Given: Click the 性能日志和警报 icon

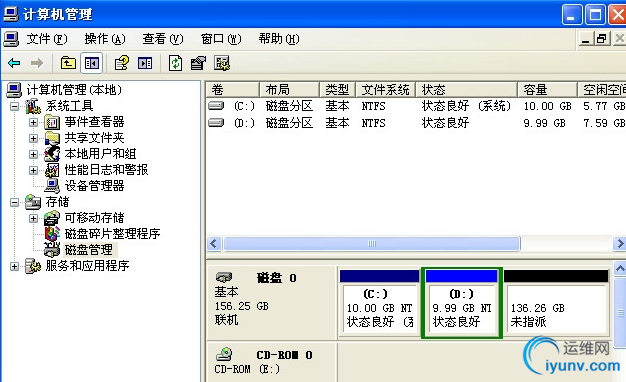Looking at the screenshot, I should tap(52, 170).
